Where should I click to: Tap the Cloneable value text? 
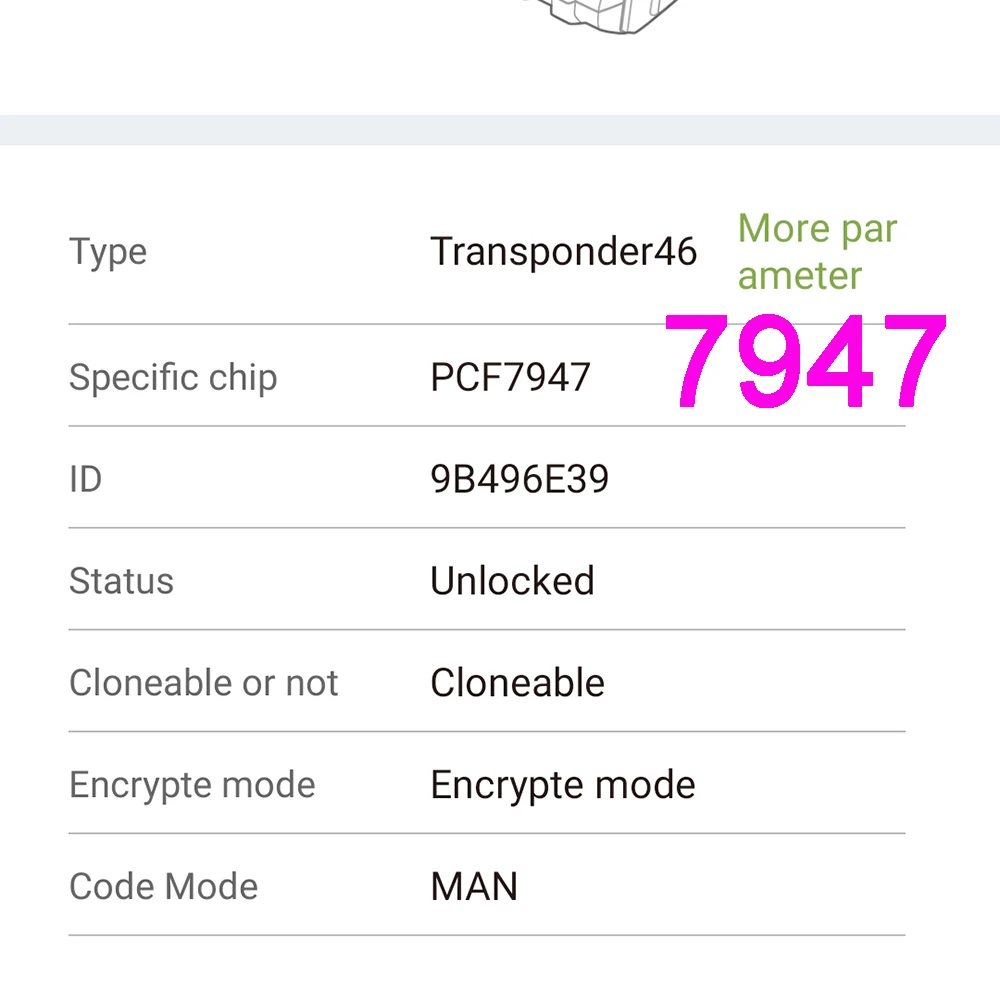(517, 683)
